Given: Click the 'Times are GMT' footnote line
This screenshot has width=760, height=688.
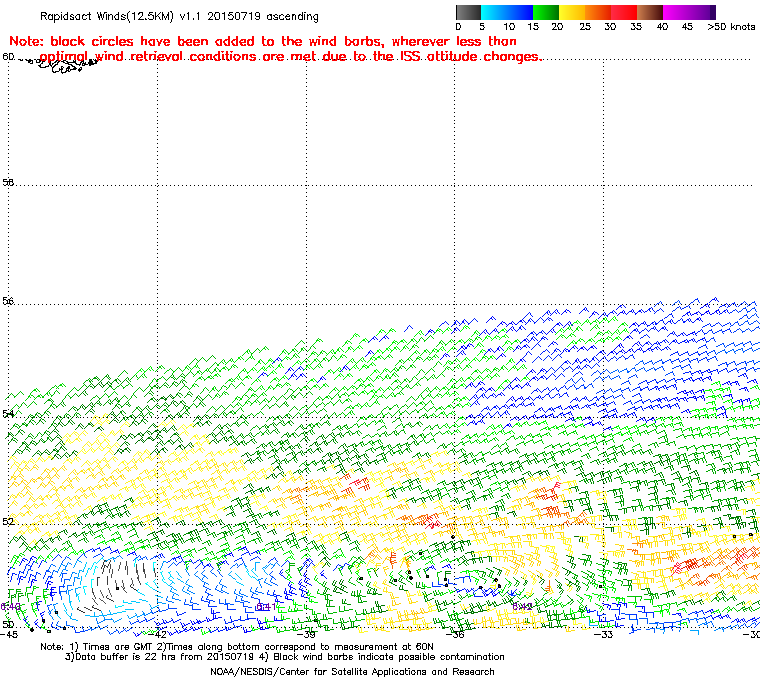Looking at the screenshot, I should [x=237, y=647].
